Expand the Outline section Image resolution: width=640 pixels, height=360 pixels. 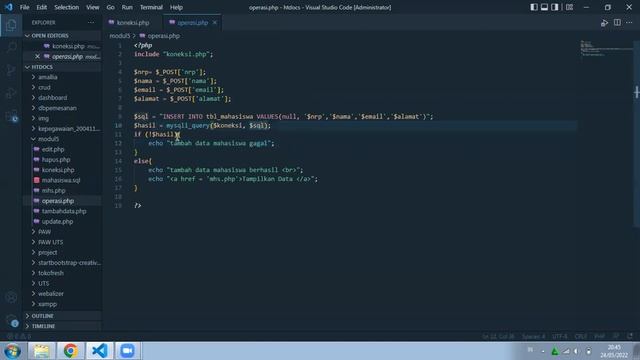coord(62,316)
